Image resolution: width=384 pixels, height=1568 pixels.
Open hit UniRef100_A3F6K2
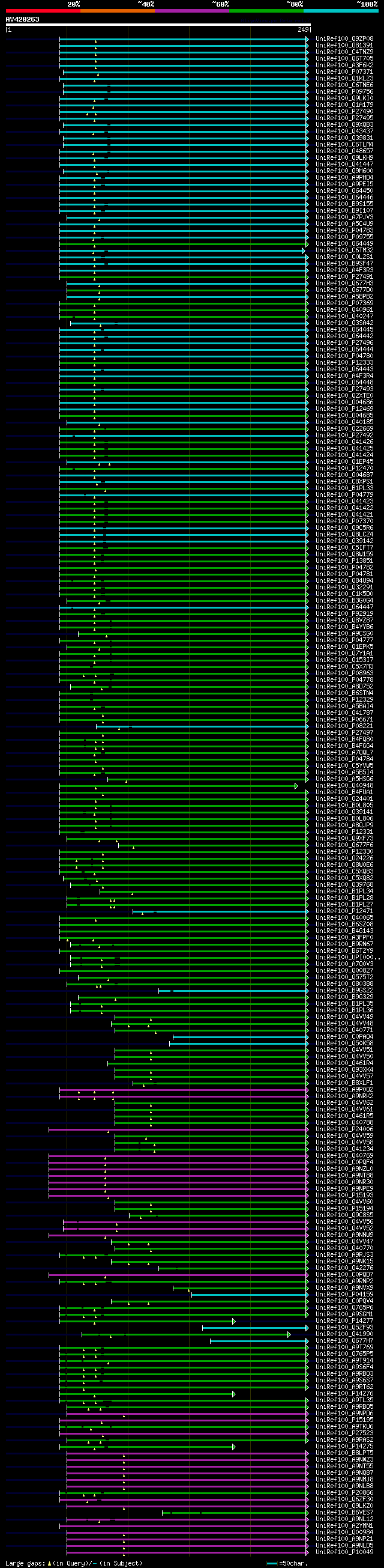click(x=344, y=64)
